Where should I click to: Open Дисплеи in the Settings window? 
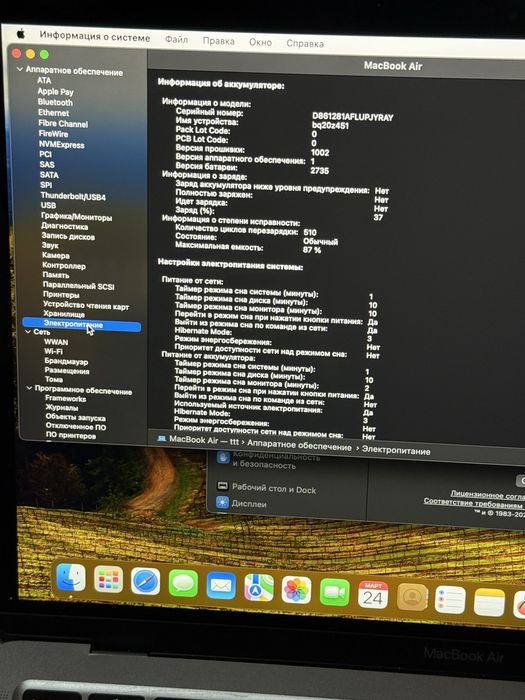tap(242, 503)
